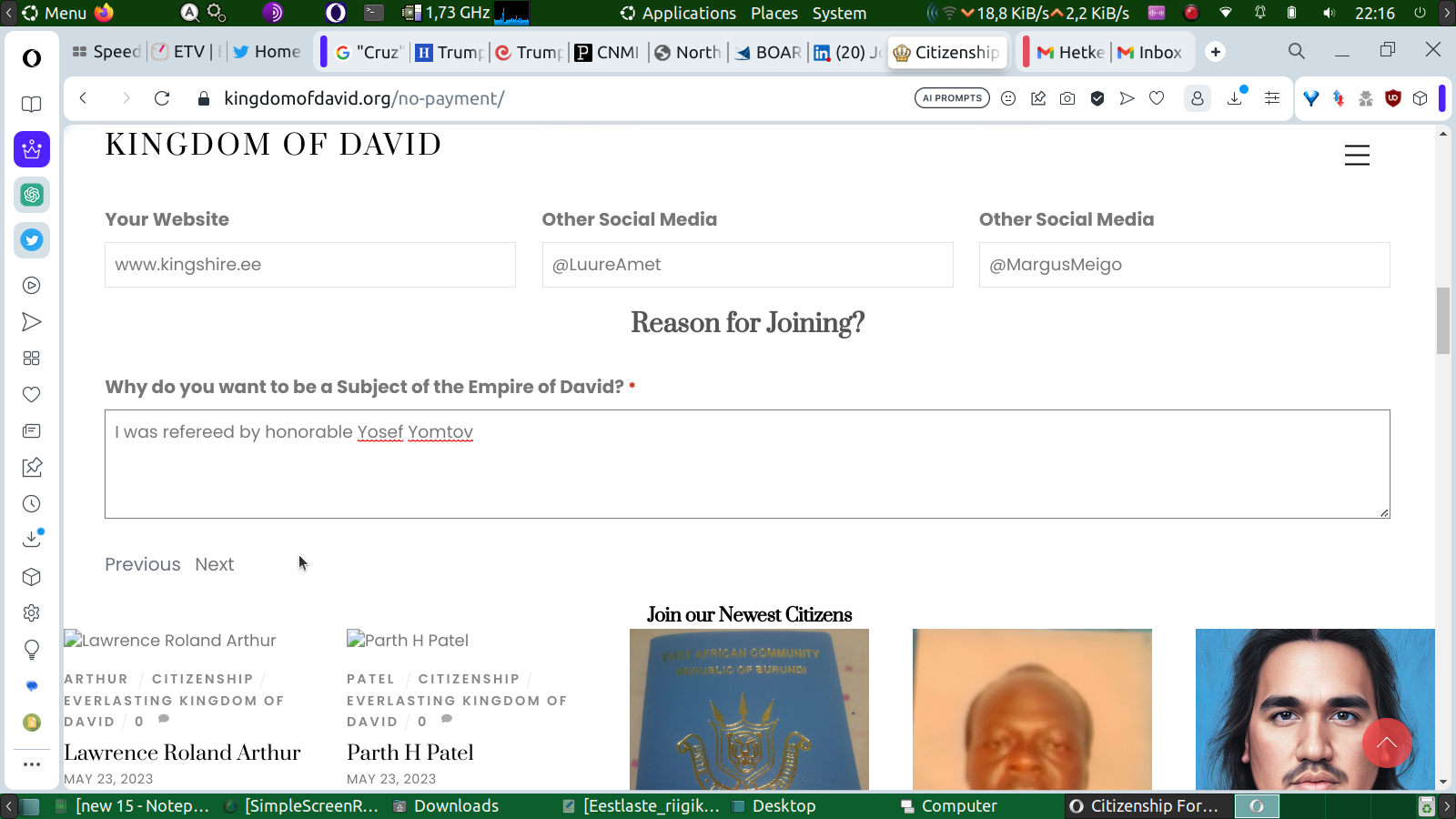This screenshot has width=1456, height=819.
Task: Open the lightbulb icon in the sidebar
Action: click(32, 650)
